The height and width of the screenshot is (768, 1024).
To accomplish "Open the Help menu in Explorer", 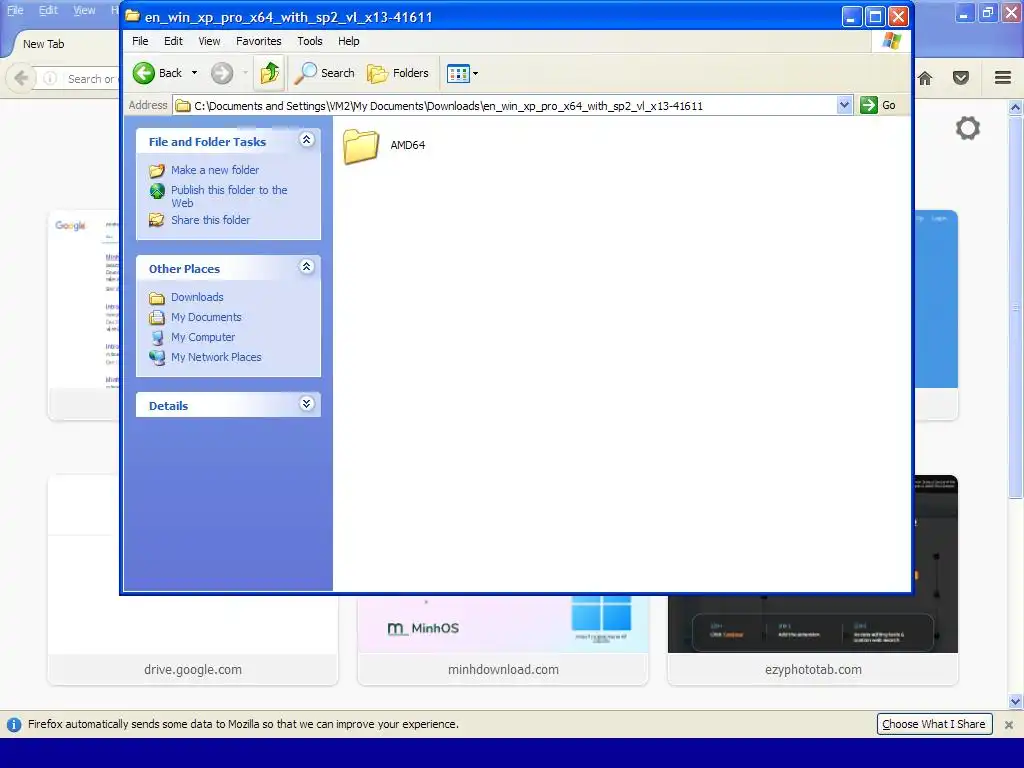I will [348, 41].
